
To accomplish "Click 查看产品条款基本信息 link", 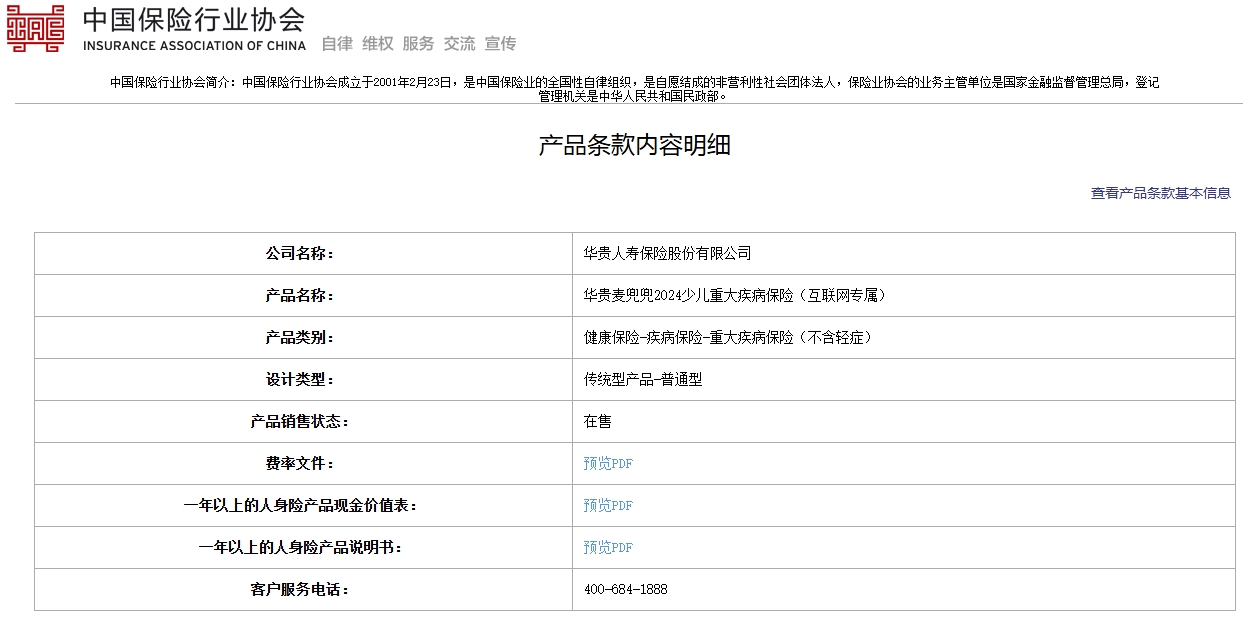I will click(1162, 193).
